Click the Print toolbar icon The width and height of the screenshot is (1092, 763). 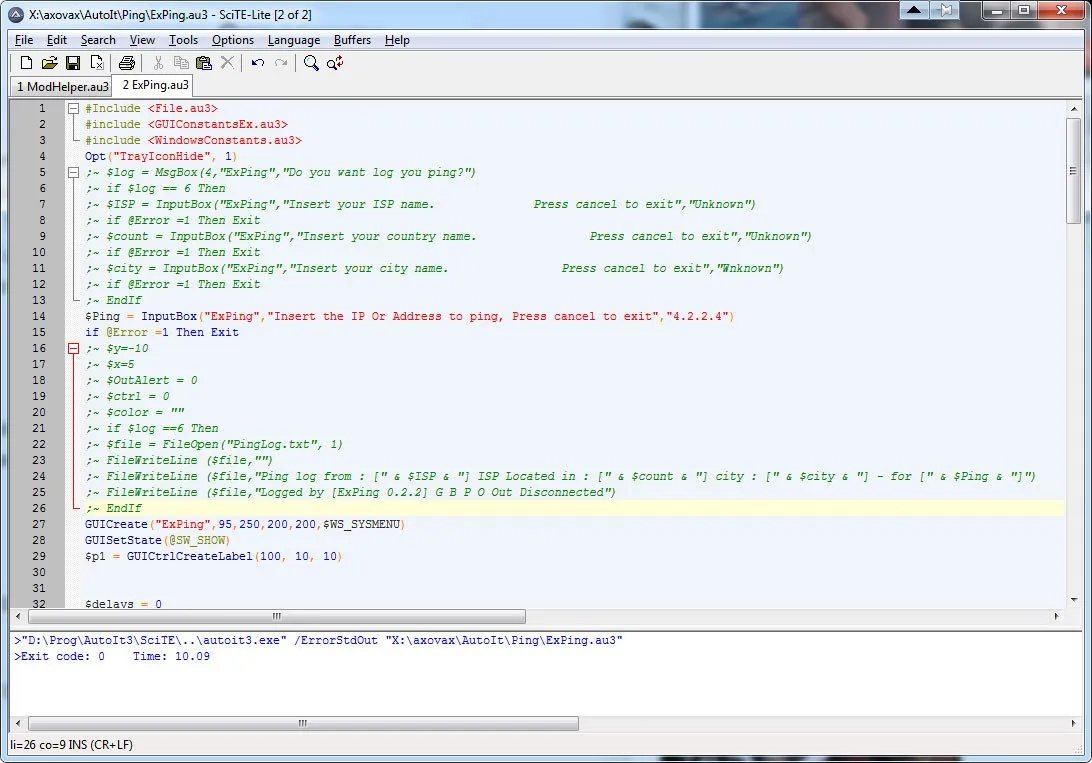127,63
